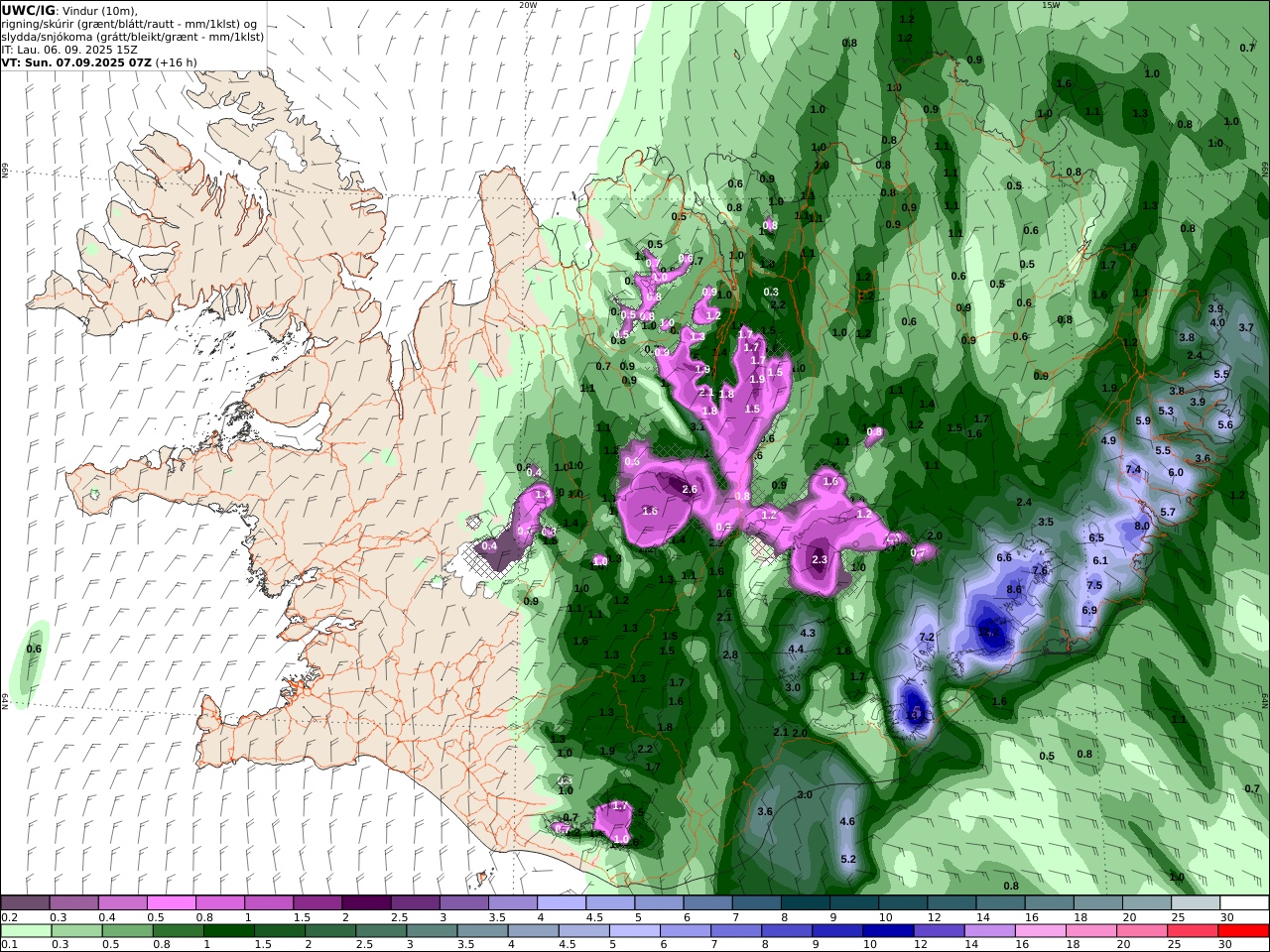The width and height of the screenshot is (1270, 952).
Task: Click the '5.3' precipitation value
Action: pos(1166,411)
